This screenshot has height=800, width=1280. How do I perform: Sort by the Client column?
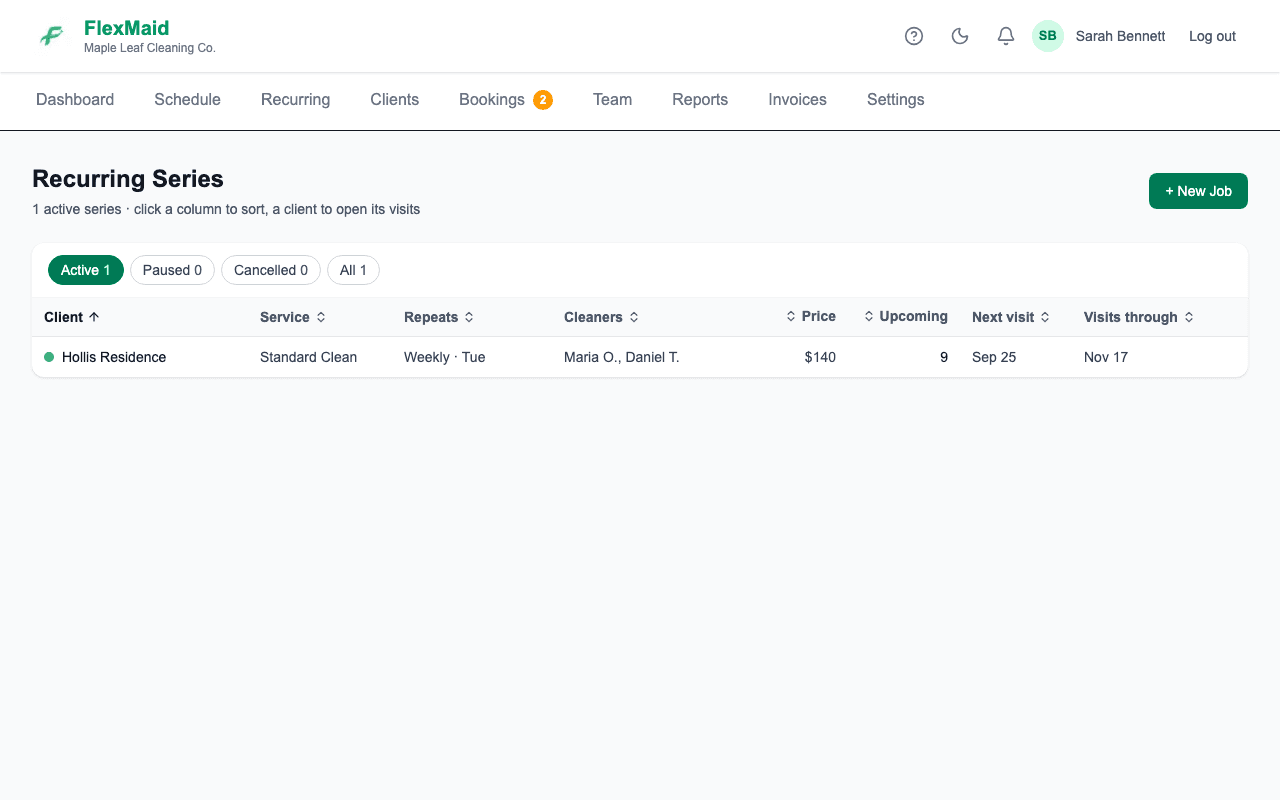[72, 317]
